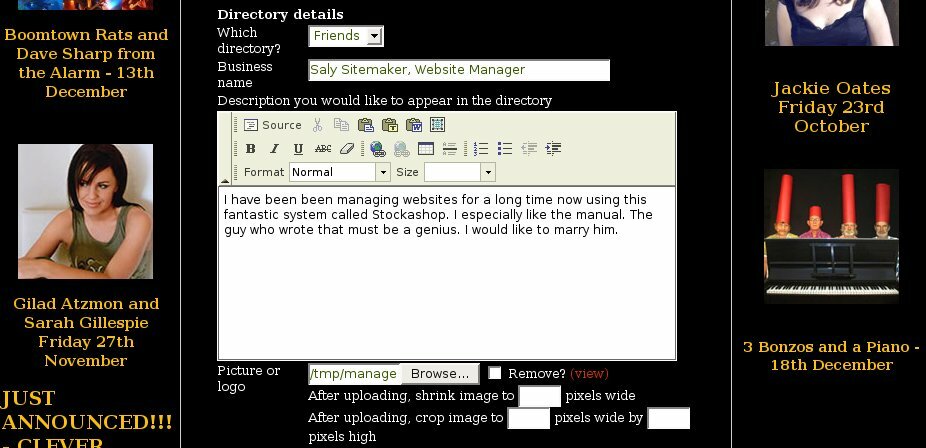Screen dimensions: 926x448
Task: Insert a bulleted list
Action: coord(505,149)
